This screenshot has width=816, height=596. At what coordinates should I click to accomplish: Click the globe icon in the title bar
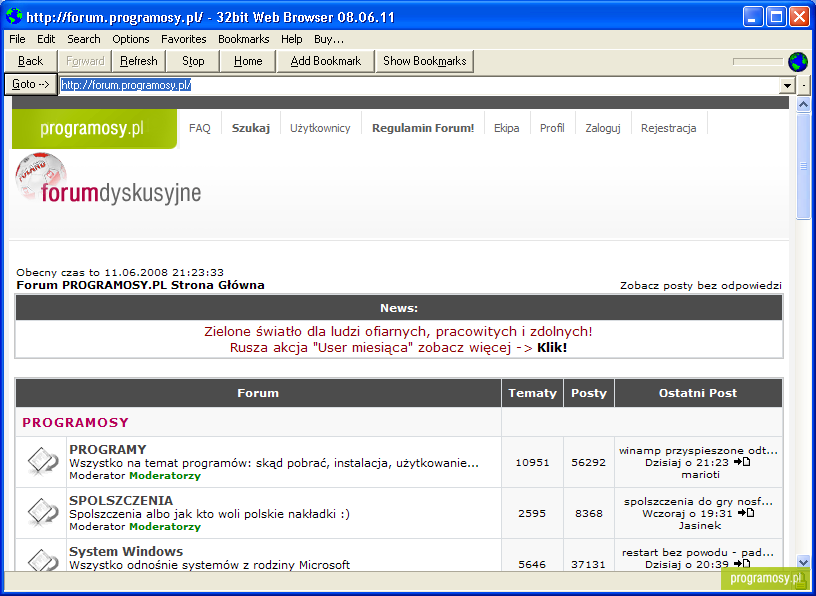click(14, 17)
